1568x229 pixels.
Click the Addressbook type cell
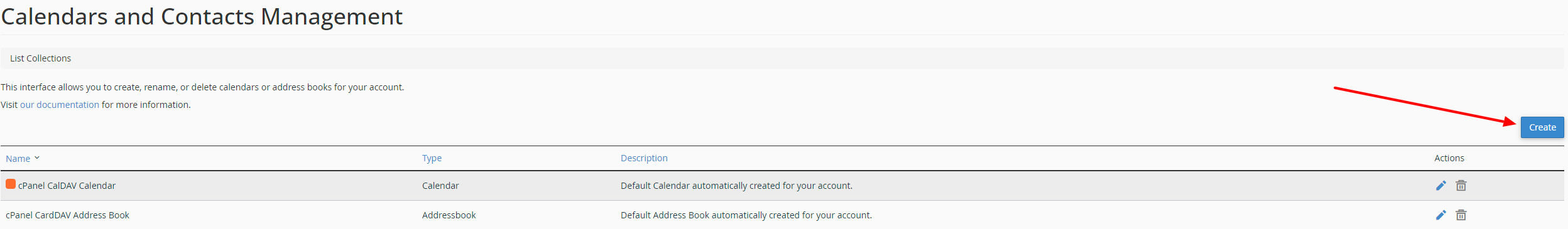pyautogui.click(x=449, y=215)
